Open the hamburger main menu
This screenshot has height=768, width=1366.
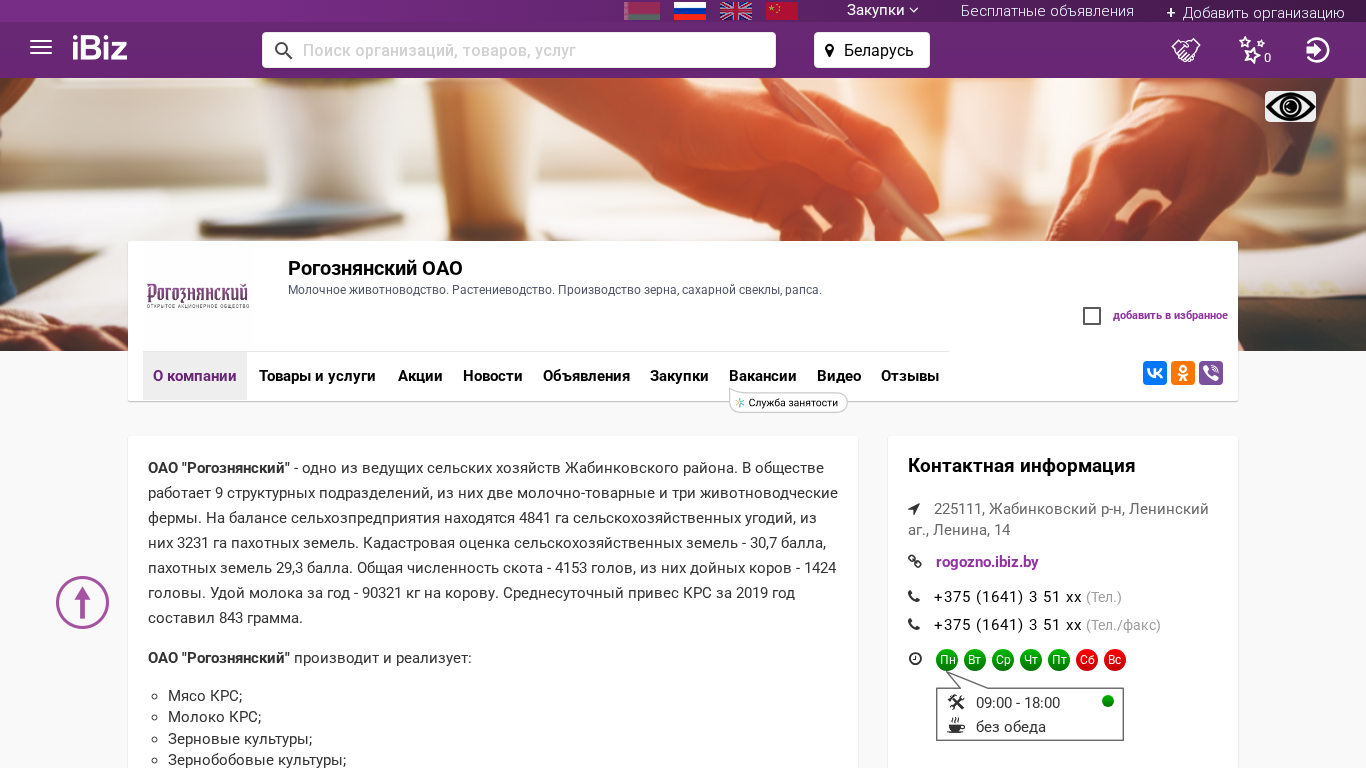41,47
